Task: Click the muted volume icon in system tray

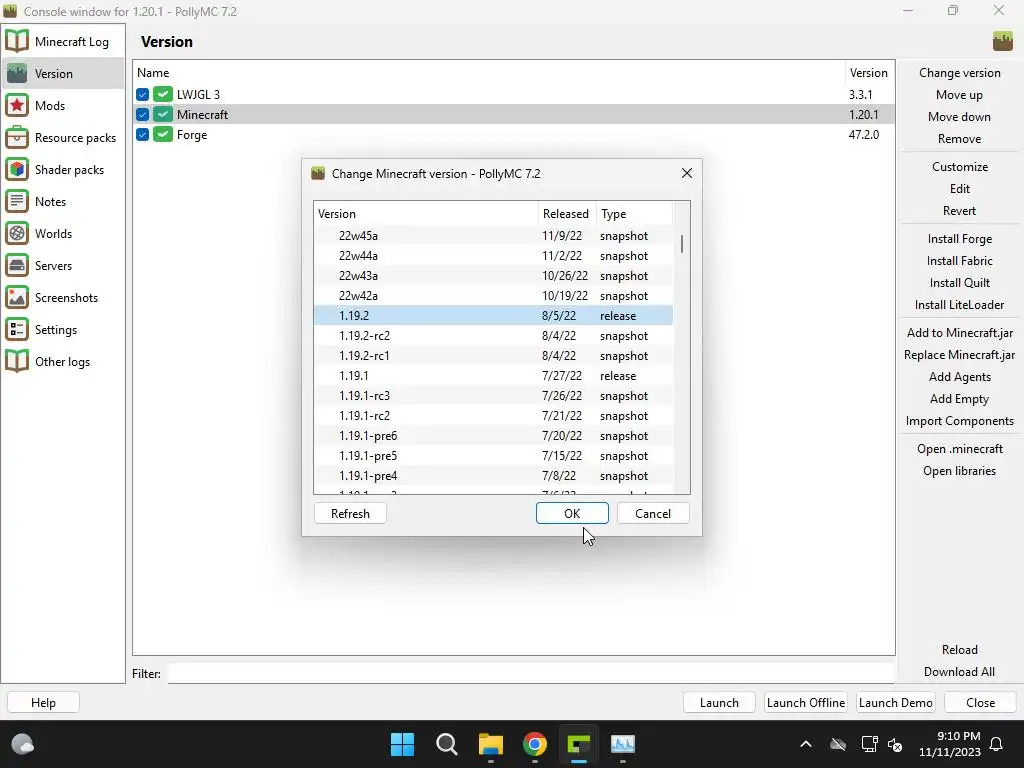Action: 895,744
